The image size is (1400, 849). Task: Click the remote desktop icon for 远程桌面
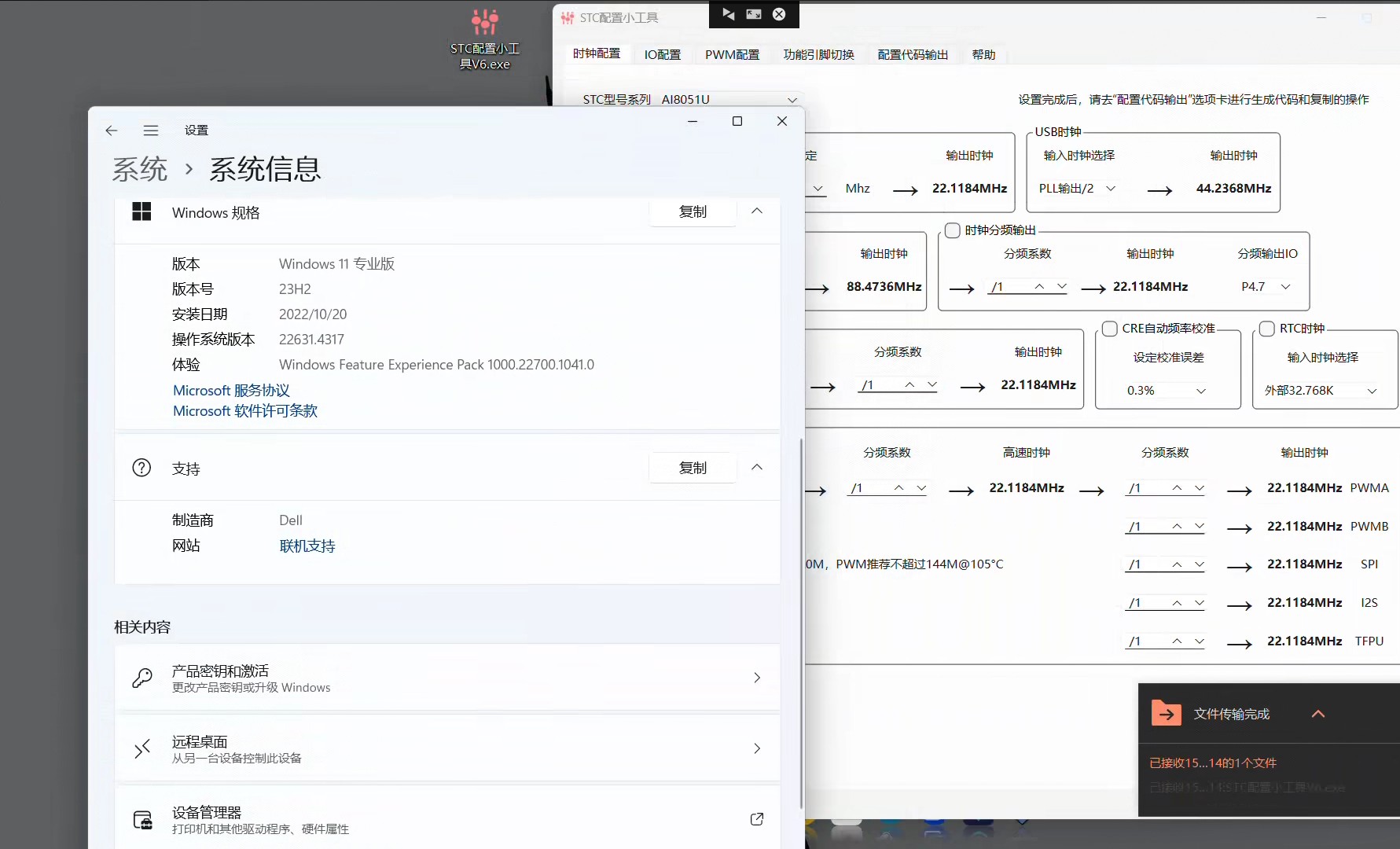click(x=142, y=748)
